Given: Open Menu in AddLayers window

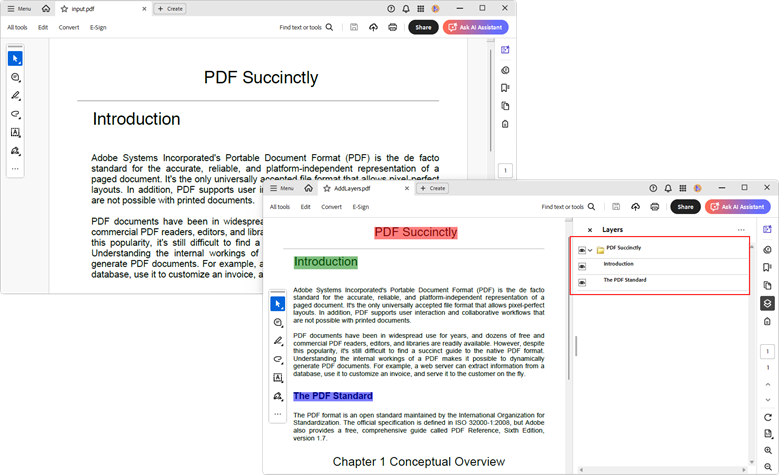Looking at the screenshot, I should pos(282,188).
